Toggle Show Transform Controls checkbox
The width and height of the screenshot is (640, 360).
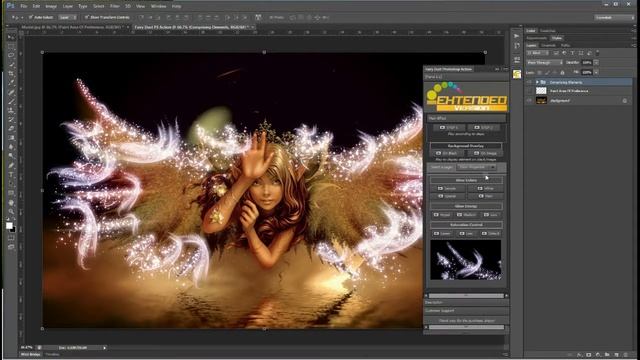point(87,17)
